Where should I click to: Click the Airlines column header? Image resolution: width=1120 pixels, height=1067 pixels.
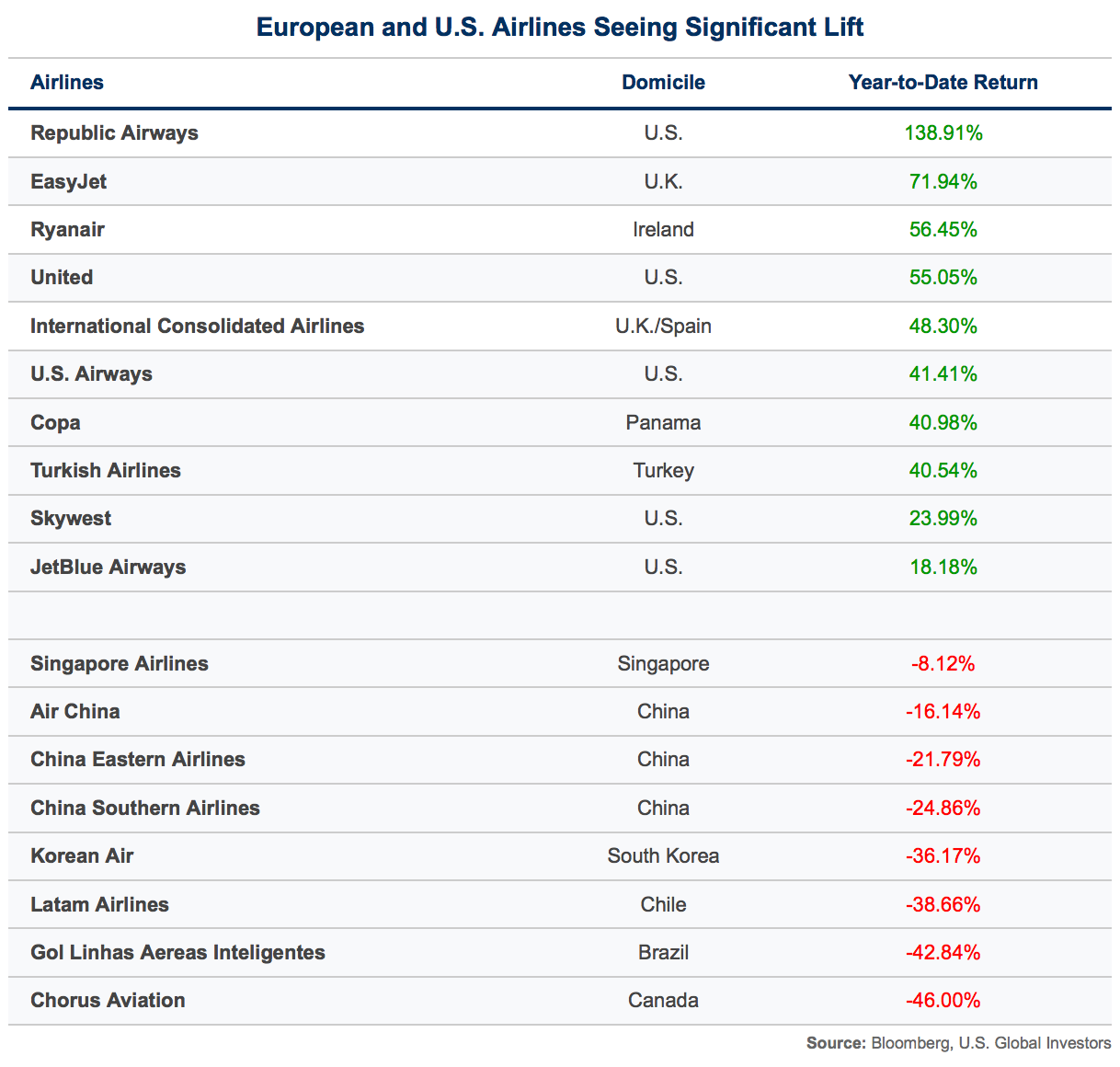point(67,83)
